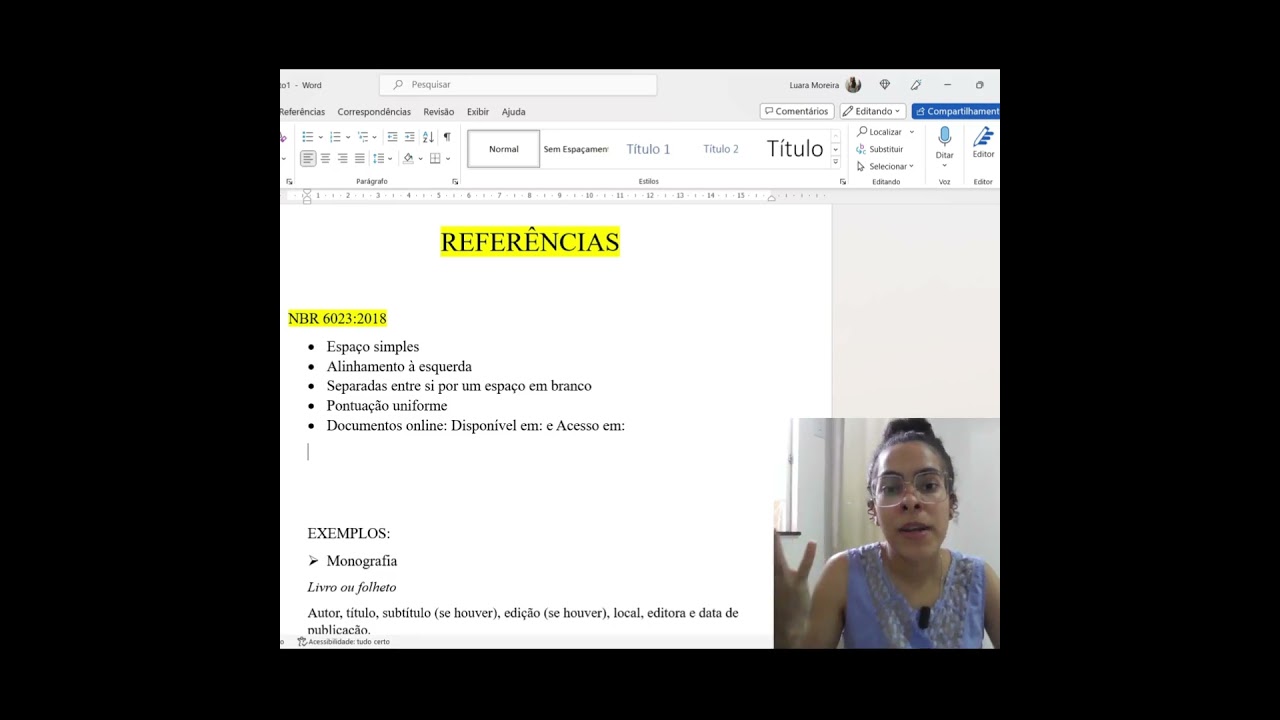The height and width of the screenshot is (720, 1280).
Task: Toggle the show paragraph marks pilcrow
Action: coord(447,137)
